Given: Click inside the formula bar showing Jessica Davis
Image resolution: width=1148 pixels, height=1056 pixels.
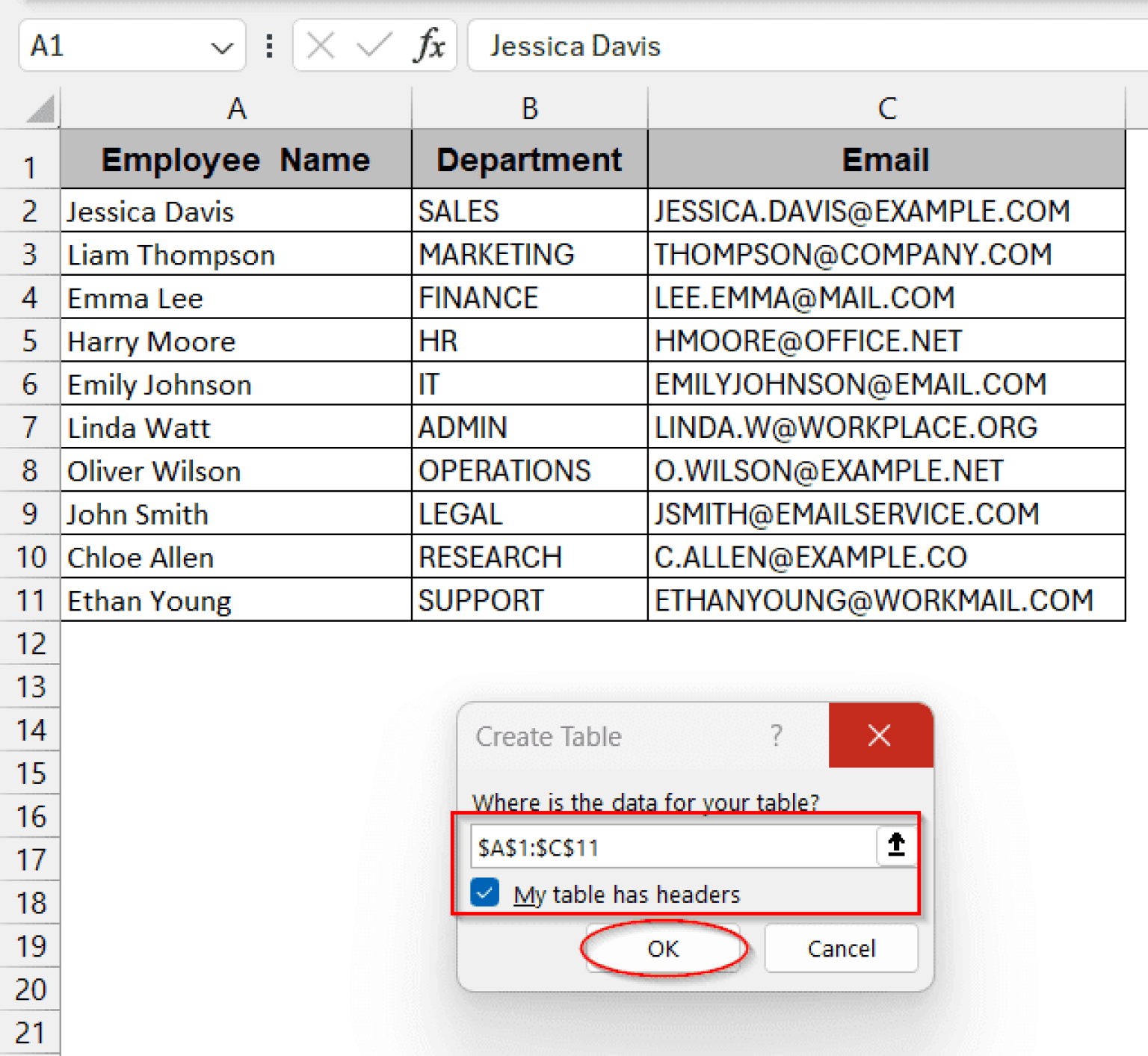Looking at the screenshot, I should click(673, 46).
